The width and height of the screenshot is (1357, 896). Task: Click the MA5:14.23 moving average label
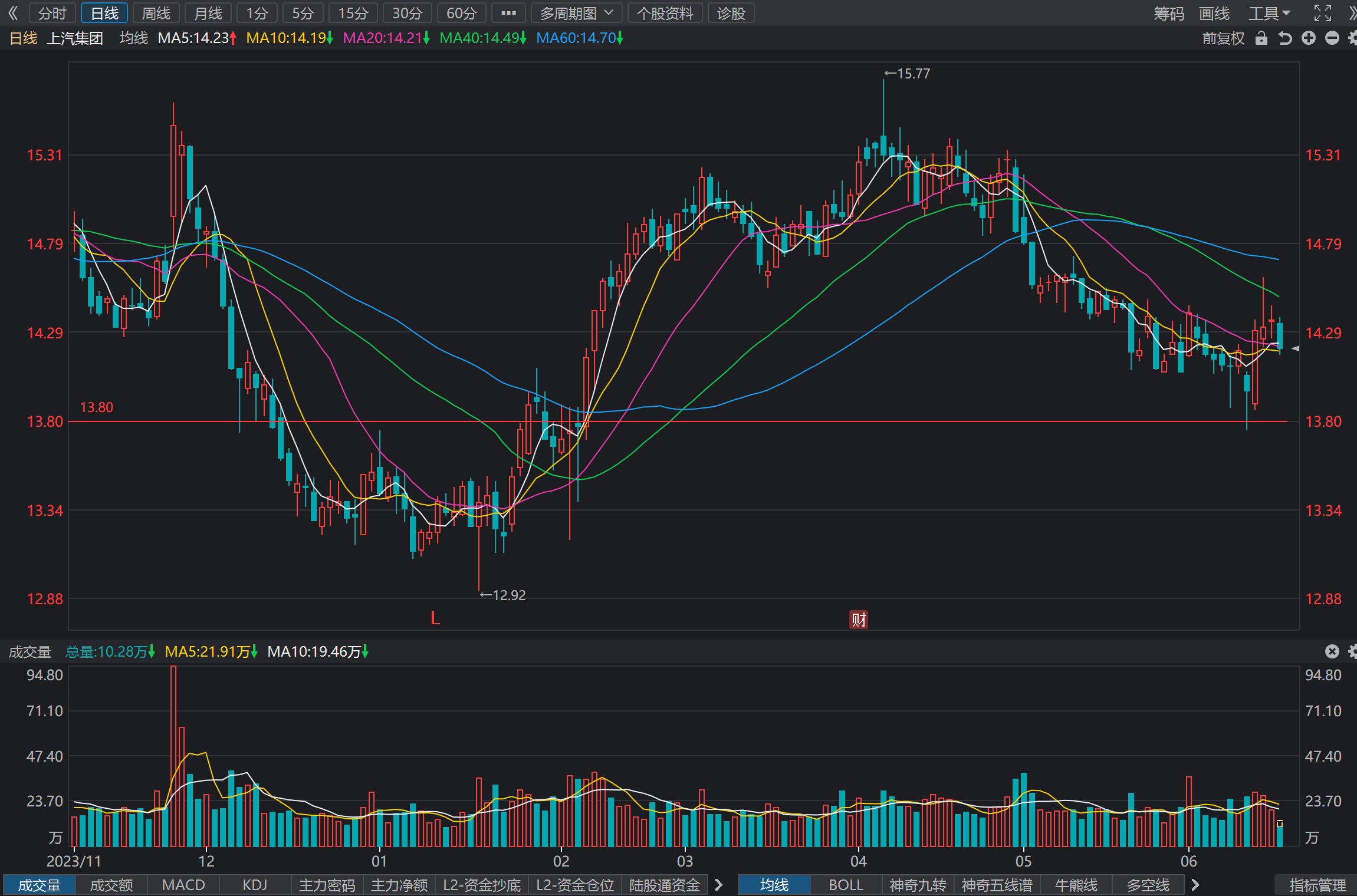tap(198, 38)
